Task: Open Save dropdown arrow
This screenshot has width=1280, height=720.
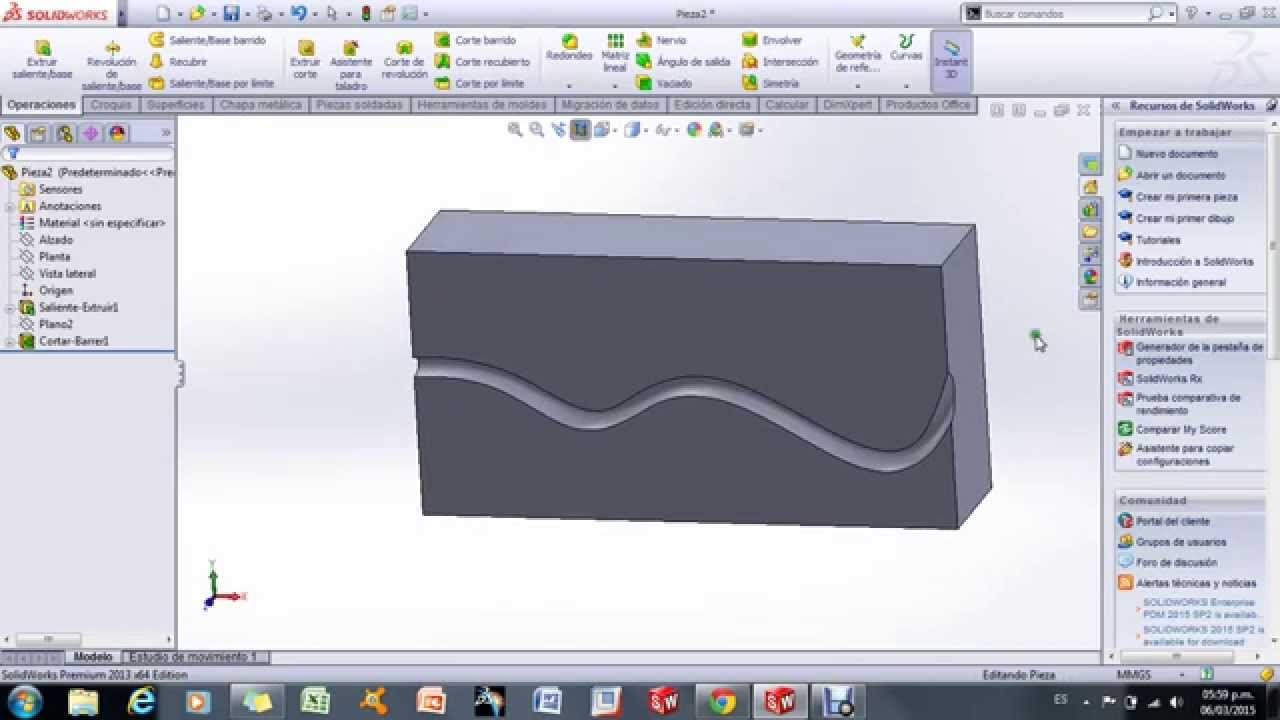Action: [246, 15]
